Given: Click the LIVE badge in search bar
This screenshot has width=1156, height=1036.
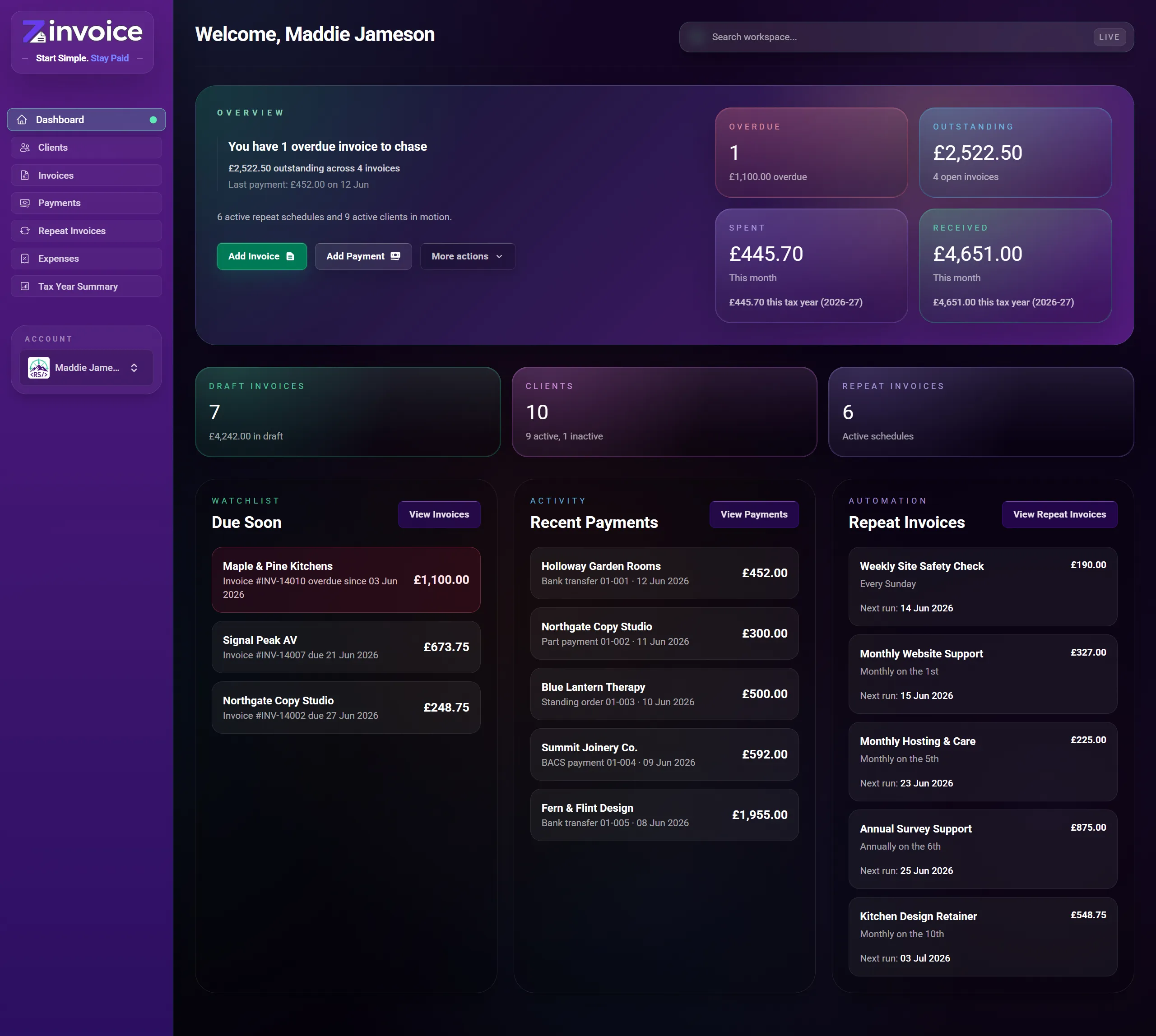Looking at the screenshot, I should point(1110,37).
